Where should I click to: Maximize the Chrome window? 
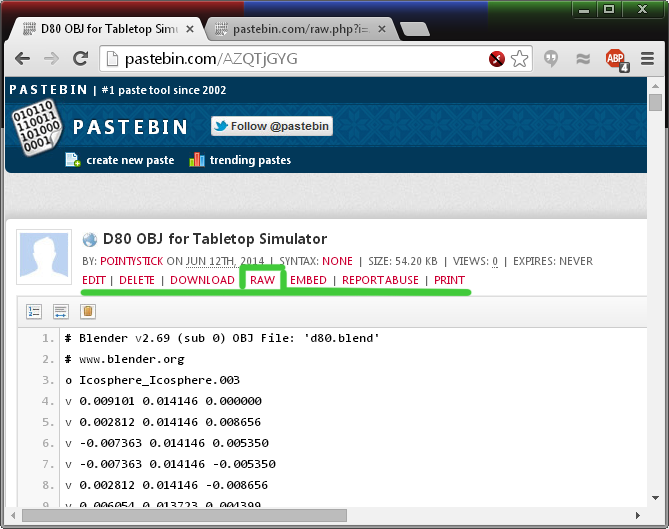[x=609, y=9]
